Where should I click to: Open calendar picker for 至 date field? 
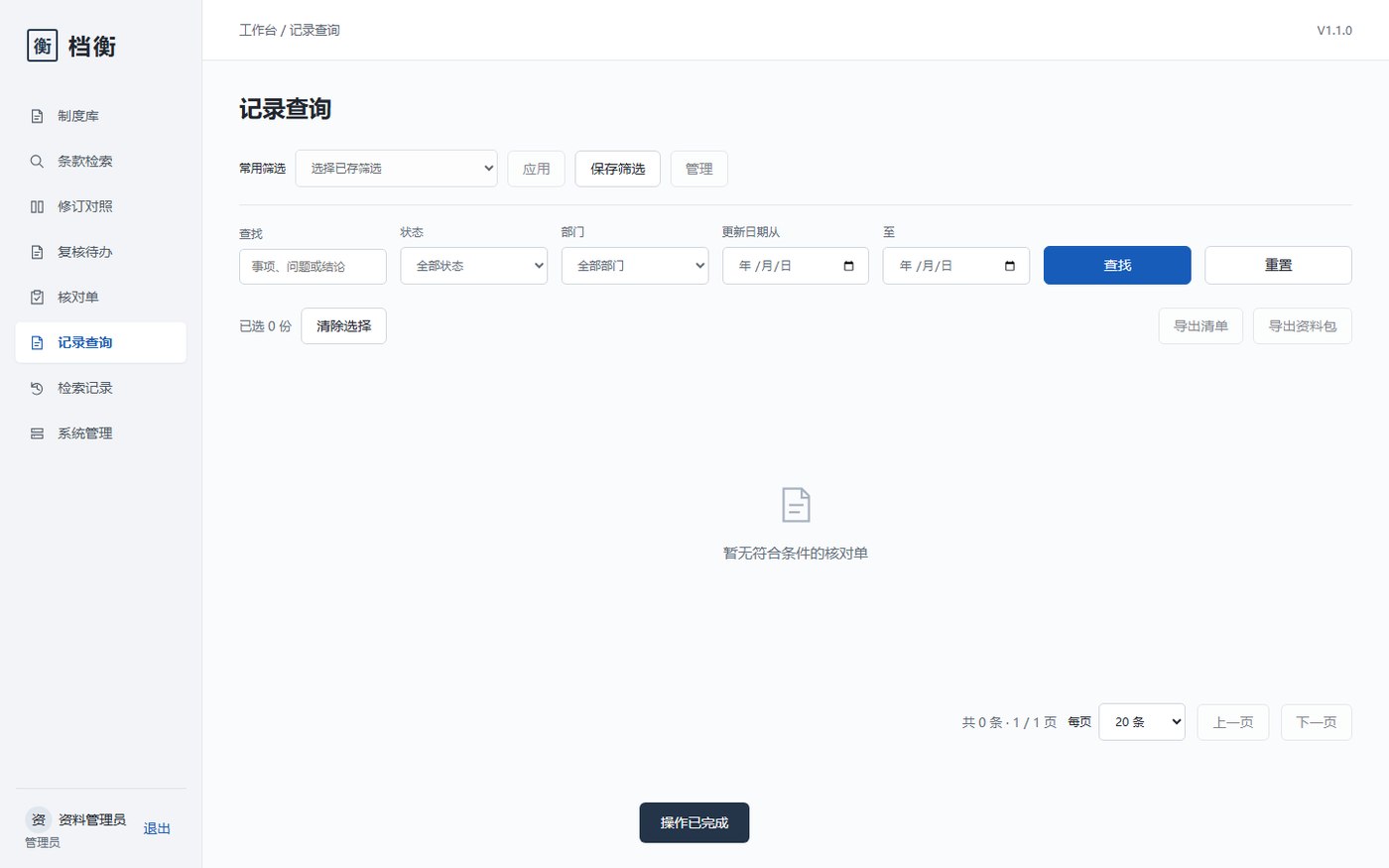coord(1009,266)
